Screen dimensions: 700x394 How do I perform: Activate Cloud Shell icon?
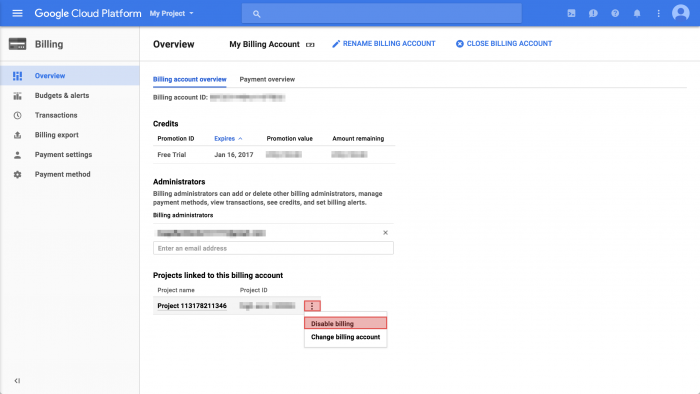[571, 13]
